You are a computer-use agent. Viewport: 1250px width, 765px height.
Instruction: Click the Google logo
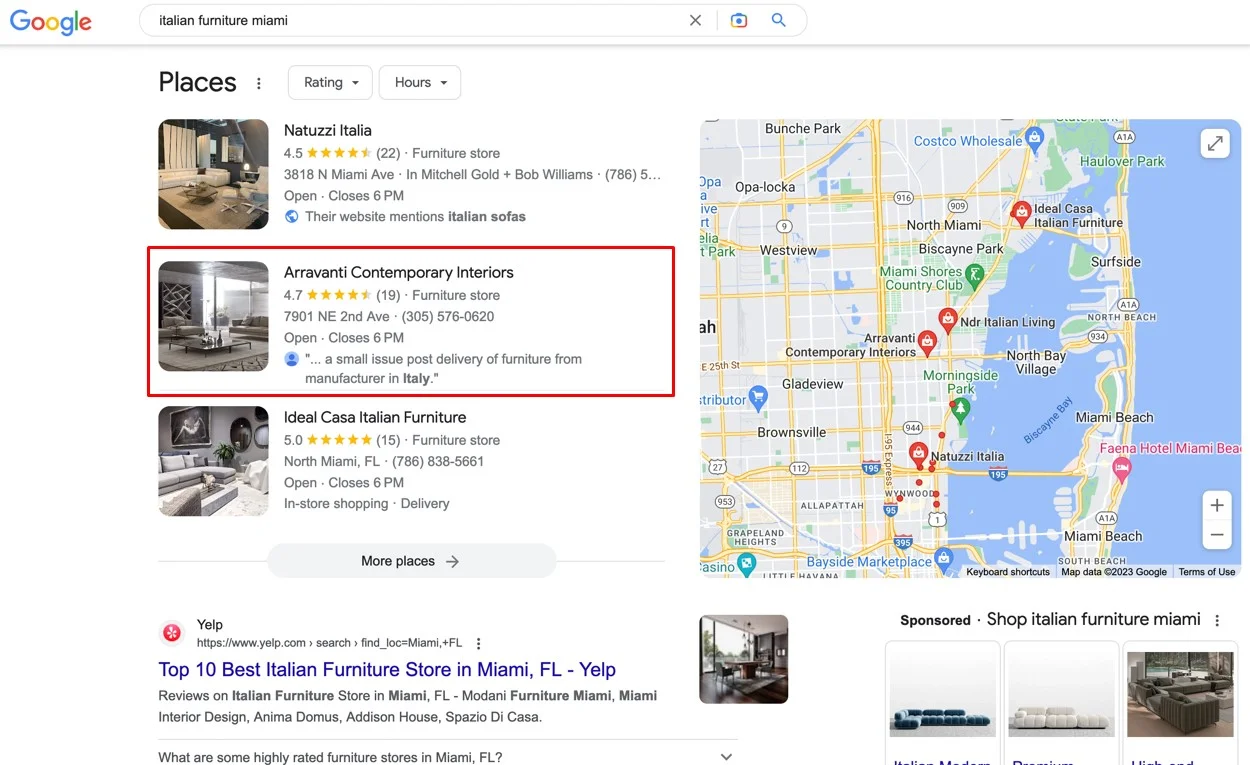[51, 22]
